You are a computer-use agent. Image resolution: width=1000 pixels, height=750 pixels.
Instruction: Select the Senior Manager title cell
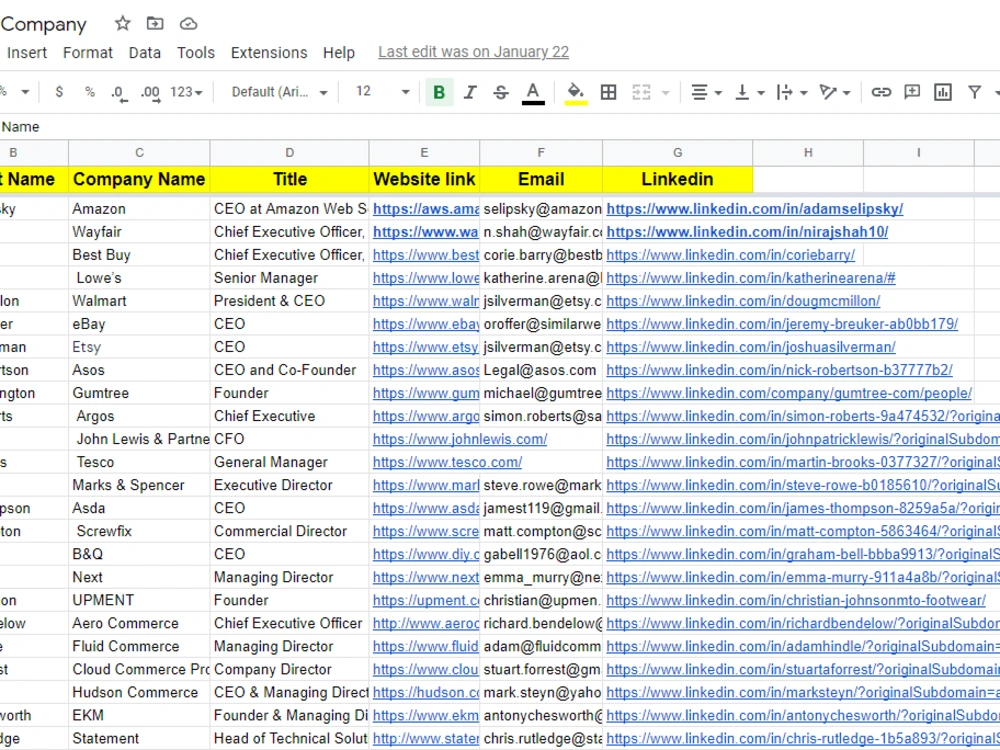[290, 277]
